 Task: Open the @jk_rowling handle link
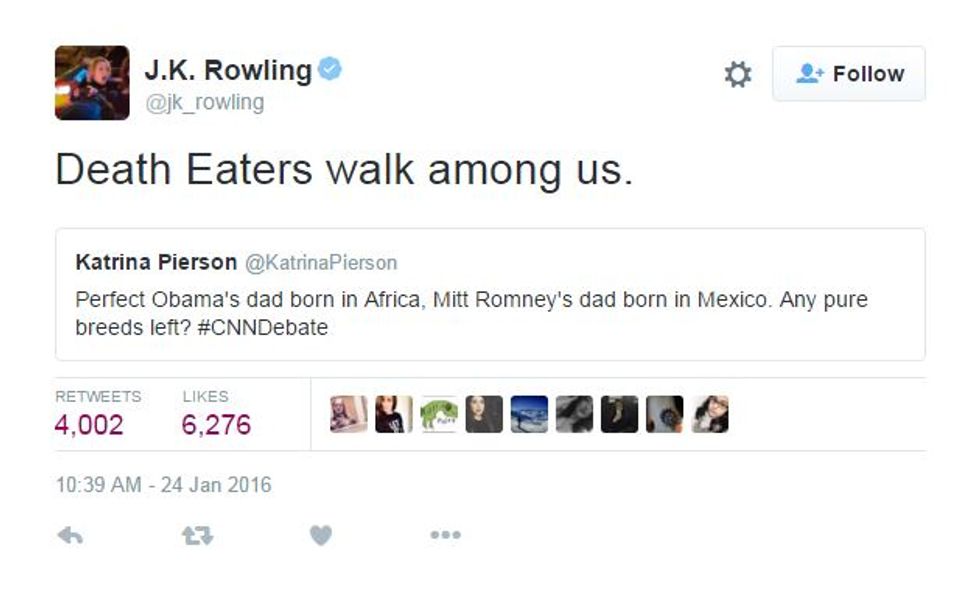(205, 103)
